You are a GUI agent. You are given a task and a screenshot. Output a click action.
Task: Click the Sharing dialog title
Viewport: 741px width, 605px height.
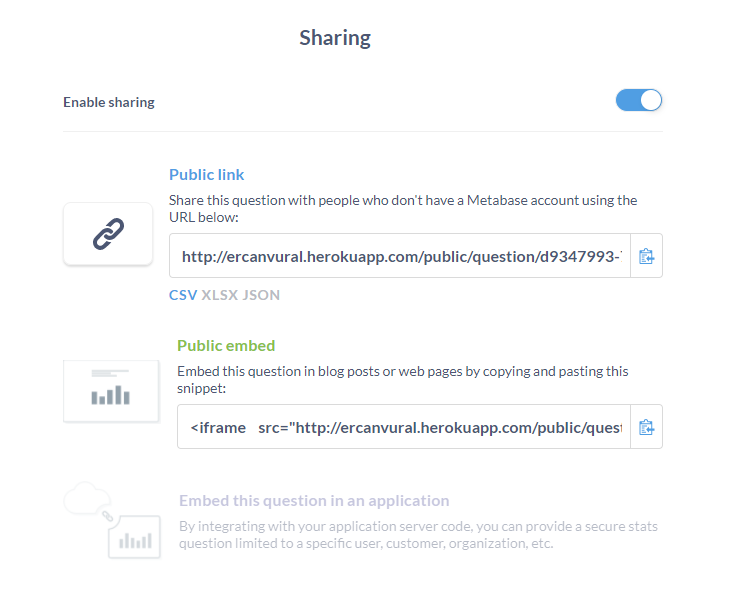[335, 38]
